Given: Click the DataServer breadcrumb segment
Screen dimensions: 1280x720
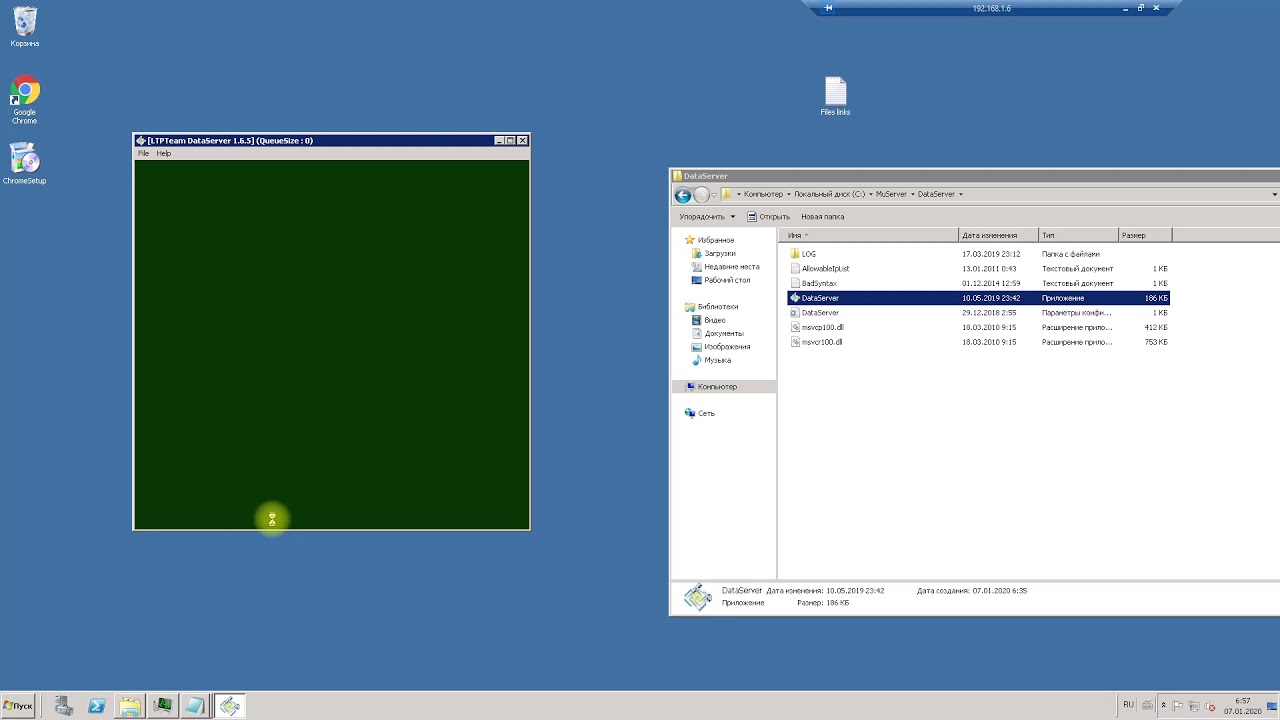Looking at the screenshot, I should click(936, 194).
